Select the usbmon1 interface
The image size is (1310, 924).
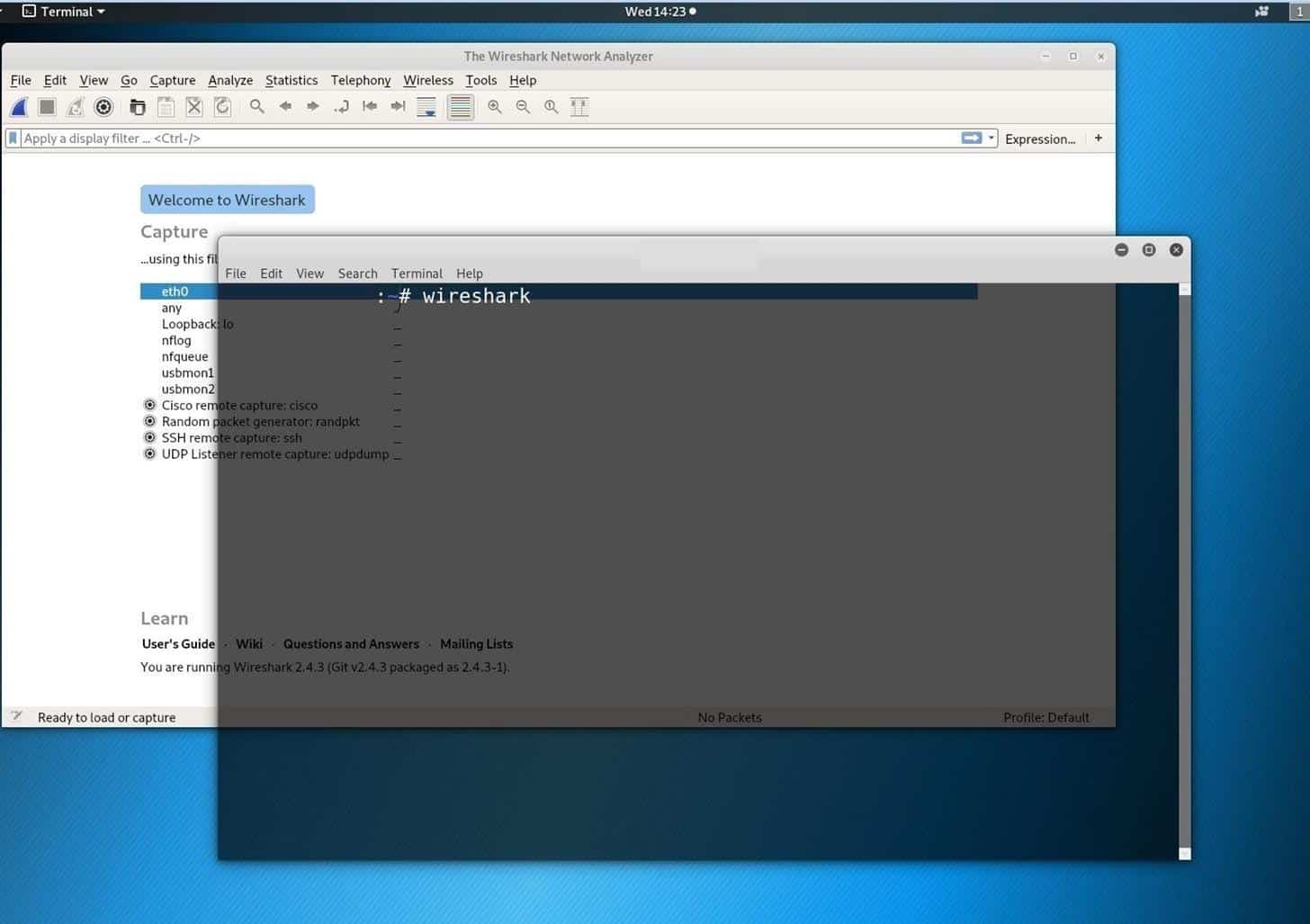tap(188, 372)
